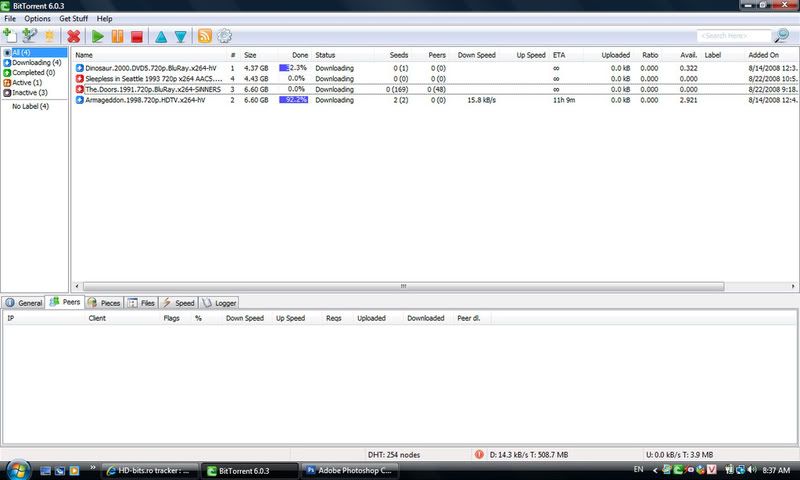Switch to the Speed tab

click(179, 302)
